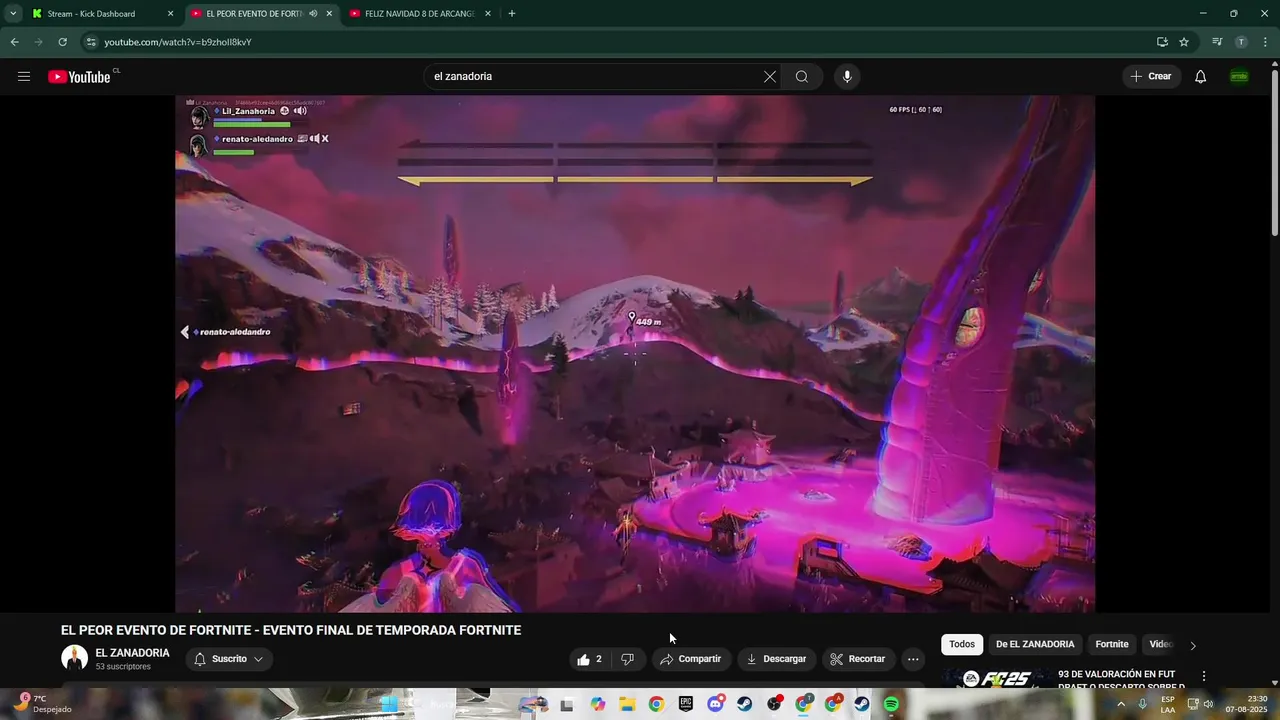Click the video player area

tap(635, 353)
